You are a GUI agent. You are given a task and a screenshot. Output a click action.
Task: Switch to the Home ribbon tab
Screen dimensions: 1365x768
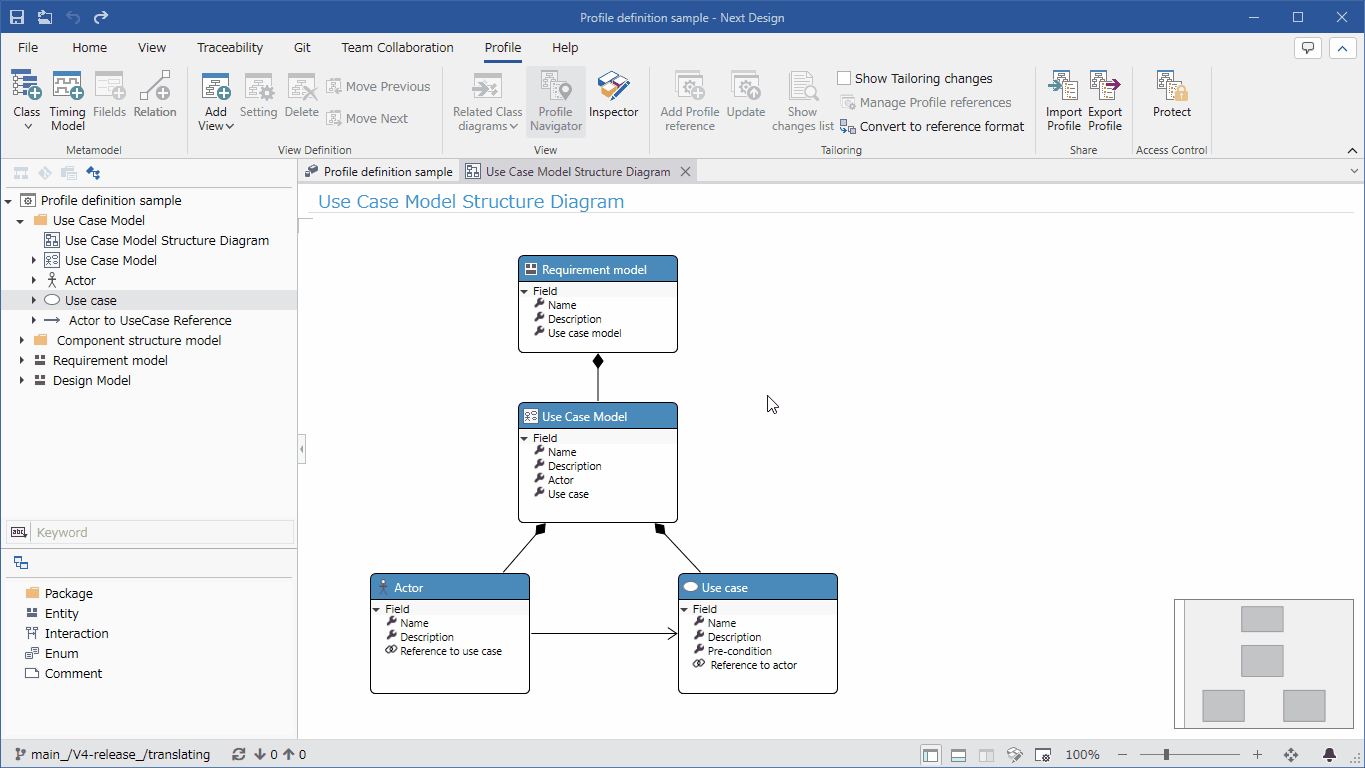click(89, 47)
